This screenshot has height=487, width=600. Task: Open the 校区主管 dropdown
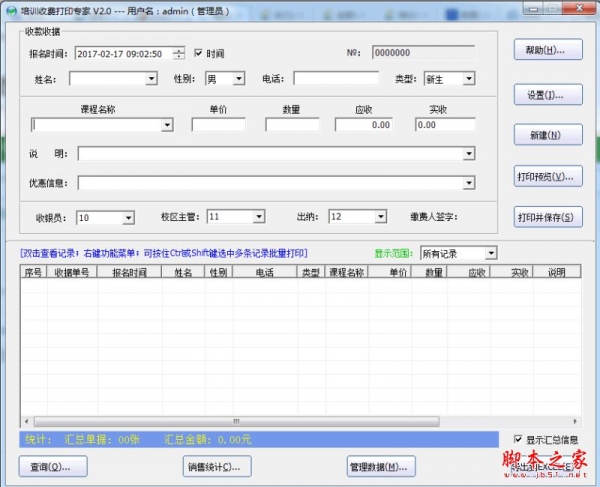pos(259,217)
